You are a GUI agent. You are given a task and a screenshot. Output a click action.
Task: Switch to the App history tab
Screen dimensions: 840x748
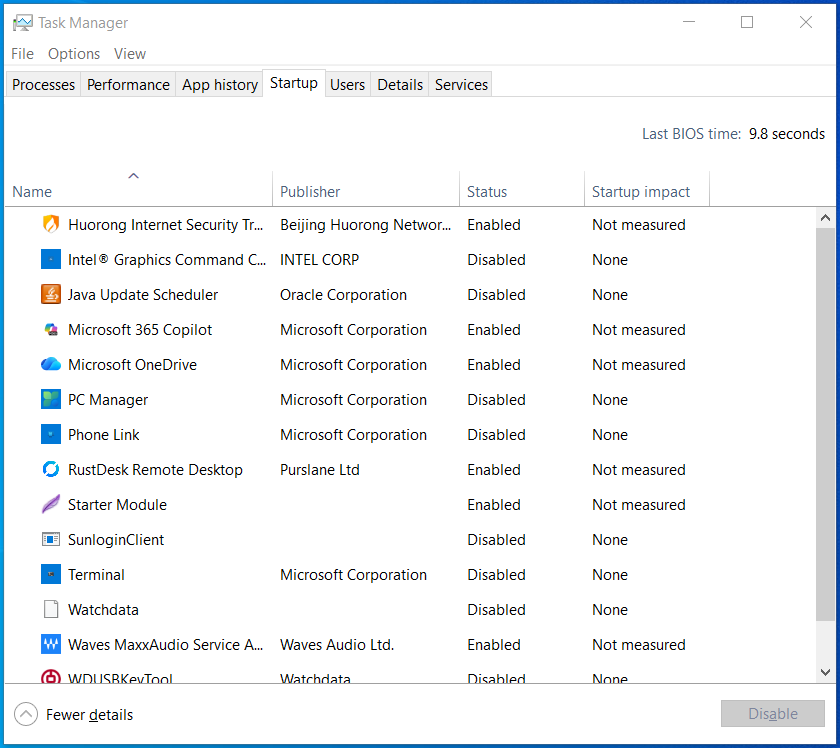point(220,85)
